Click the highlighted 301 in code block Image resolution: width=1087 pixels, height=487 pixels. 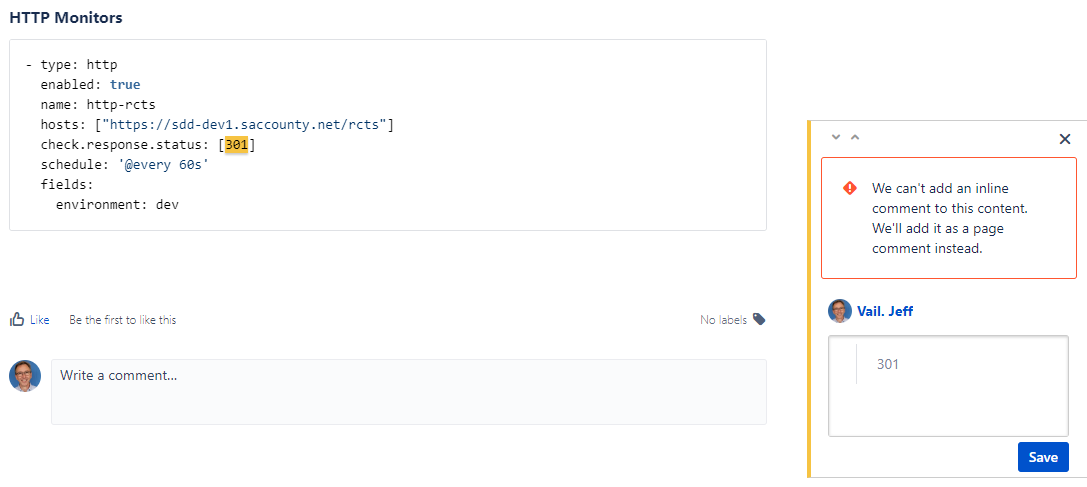coord(236,146)
